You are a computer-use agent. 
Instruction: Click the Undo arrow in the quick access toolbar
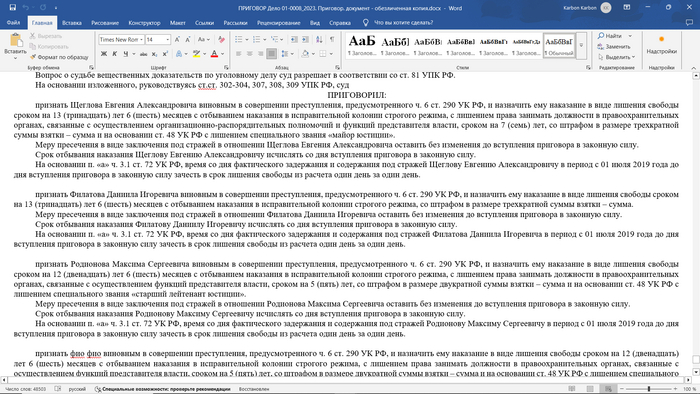click(26, 8)
